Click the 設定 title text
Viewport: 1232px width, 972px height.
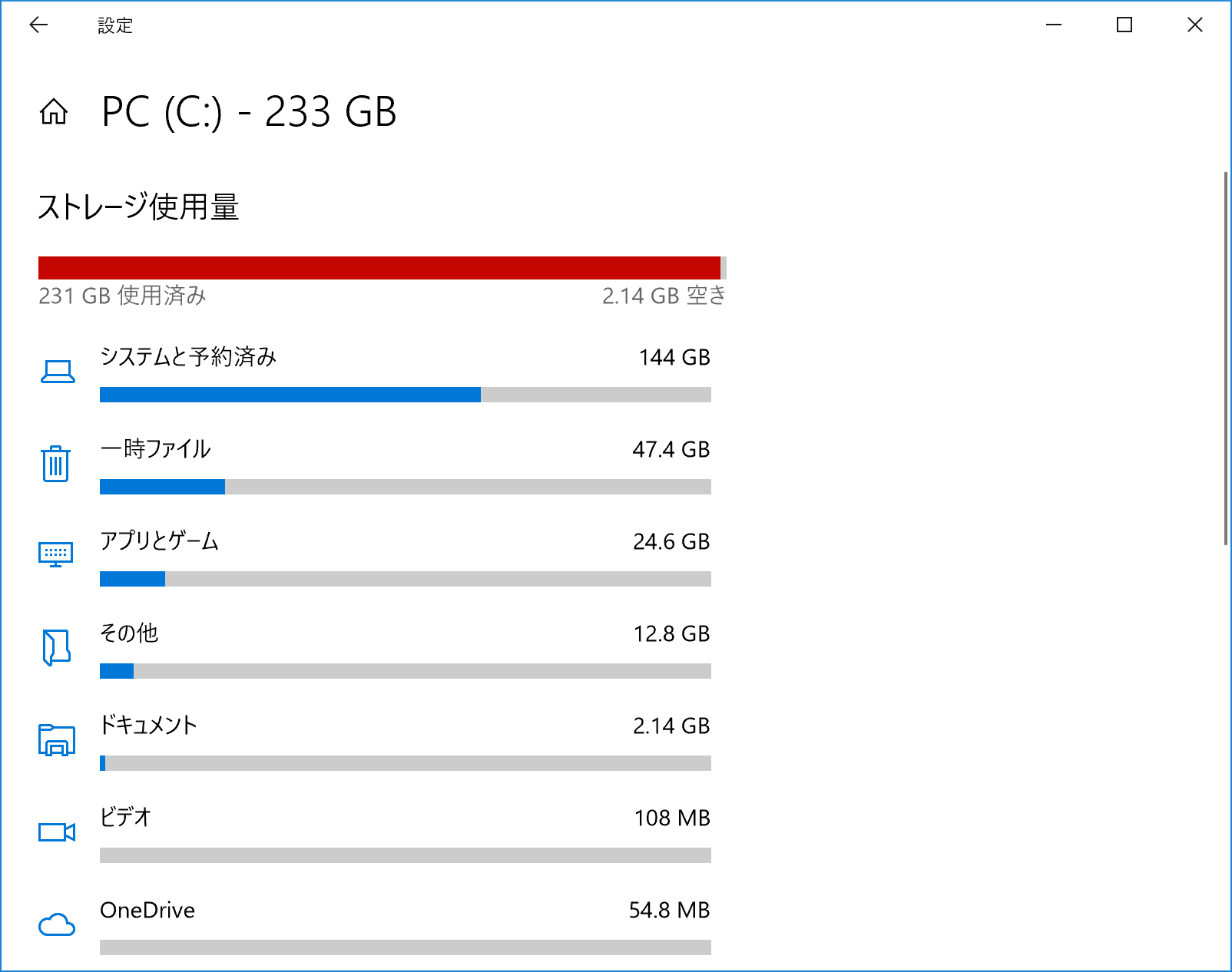[114, 25]
